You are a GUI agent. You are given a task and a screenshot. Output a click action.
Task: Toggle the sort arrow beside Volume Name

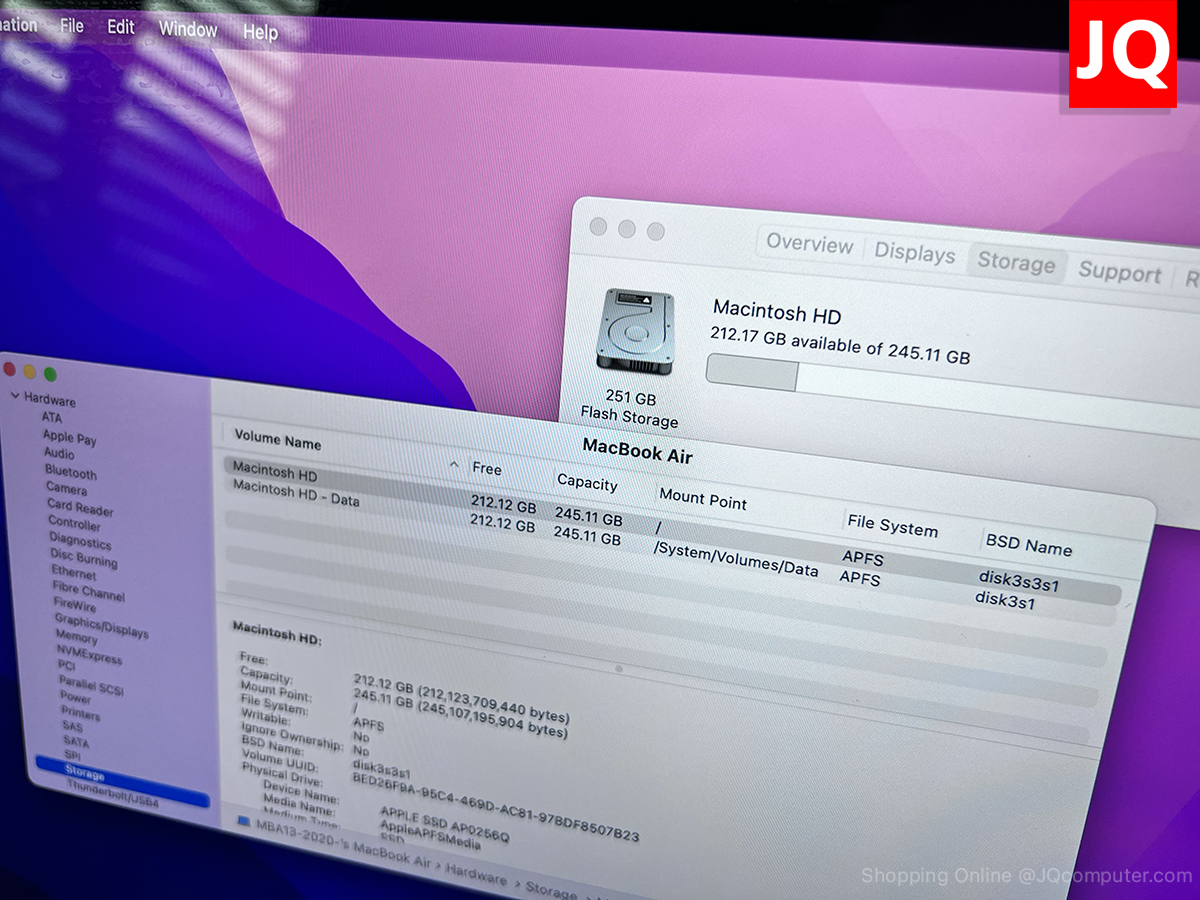coord(455,466)
